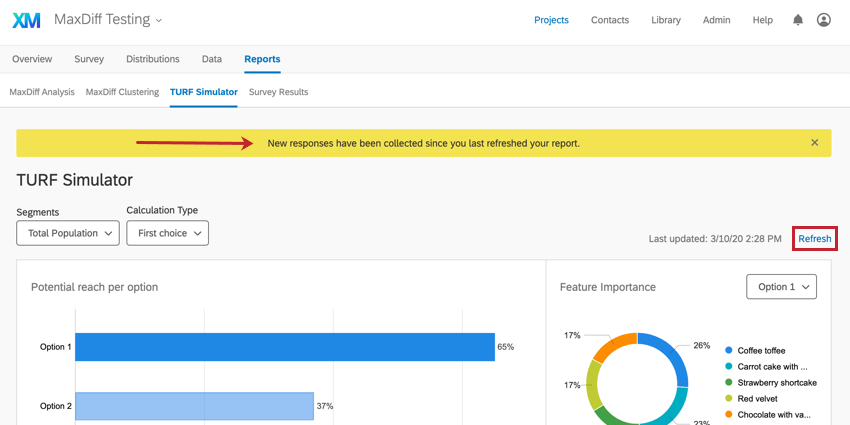
Task: Click the Option 2 light blue bar
Action: click(194, 406)
